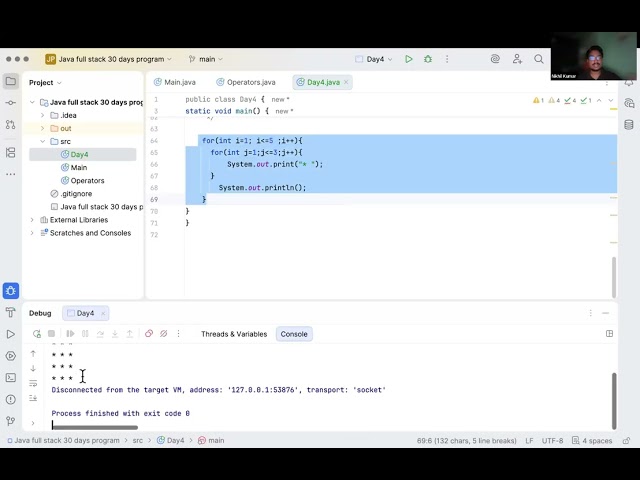Screen dimensions: 640x480
Task: Click Step Over in debug toolbar
Action: pos(100,334)
